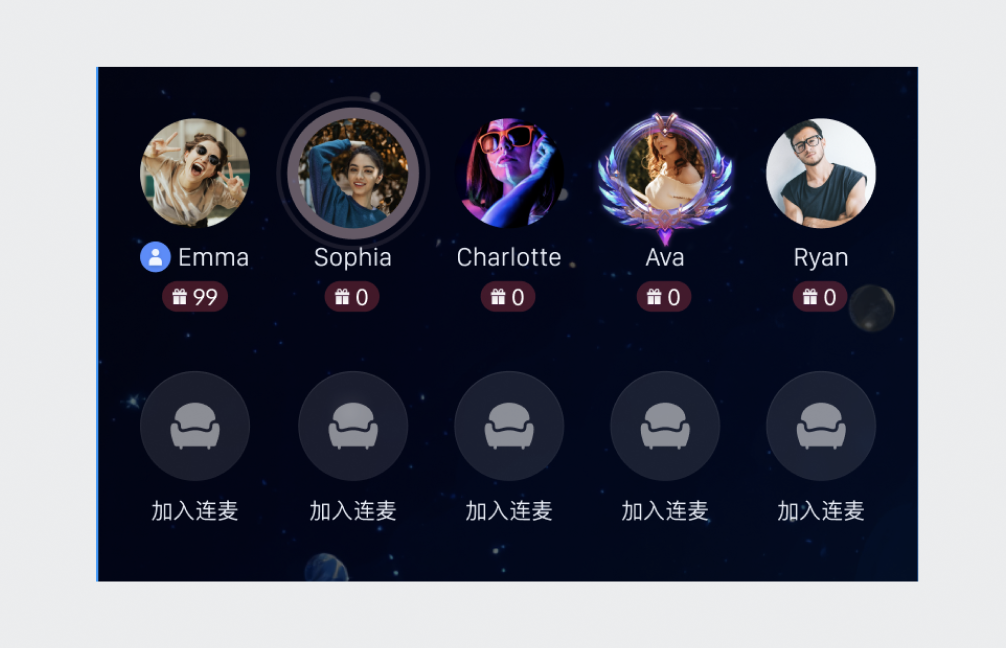The height and width of the screenshot is (648, 1006).
Task: Select Charlotte's neon avatar photo
Action: [x=509, y=173]
